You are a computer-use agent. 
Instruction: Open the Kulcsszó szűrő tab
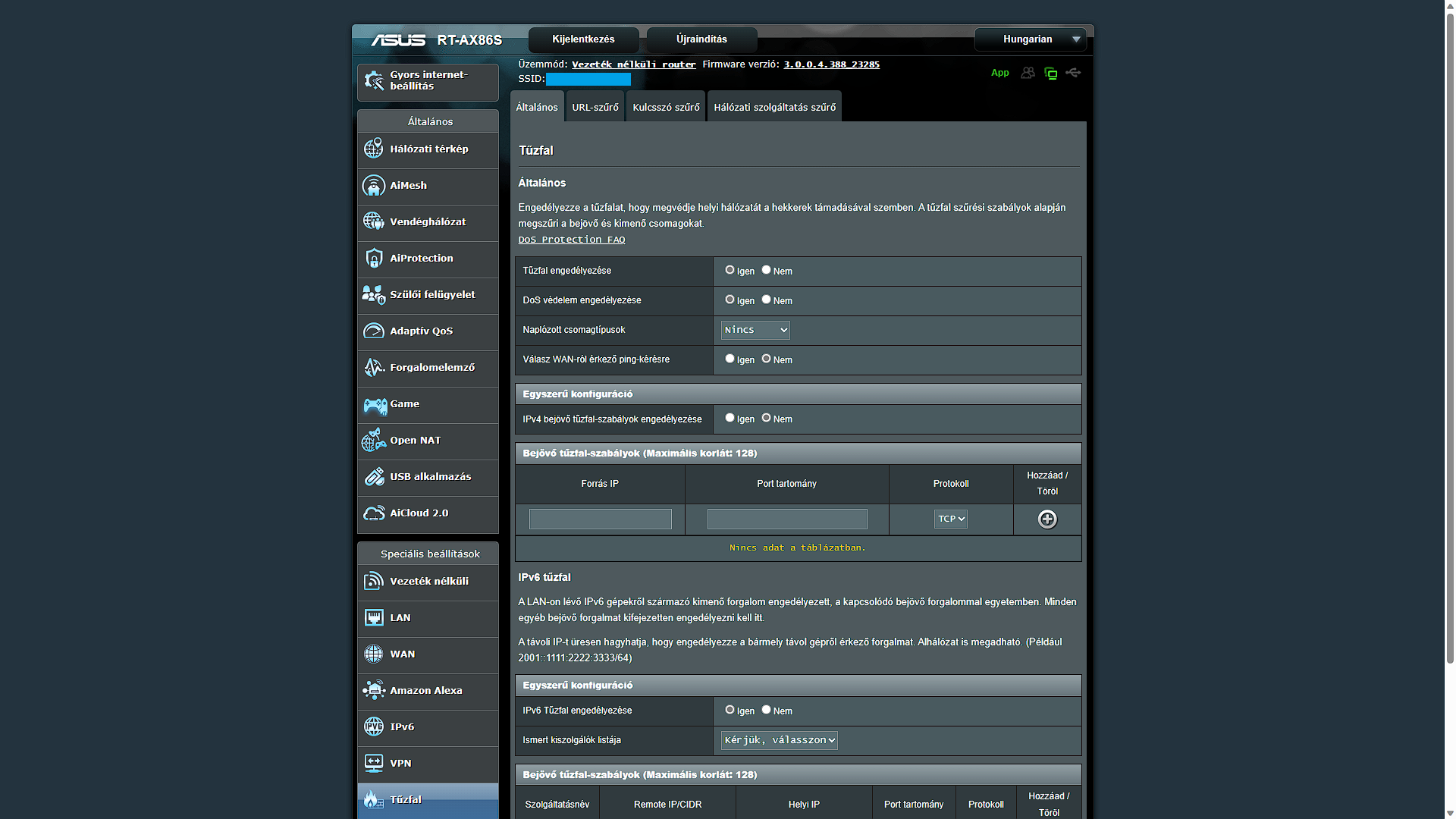(666, 107)
